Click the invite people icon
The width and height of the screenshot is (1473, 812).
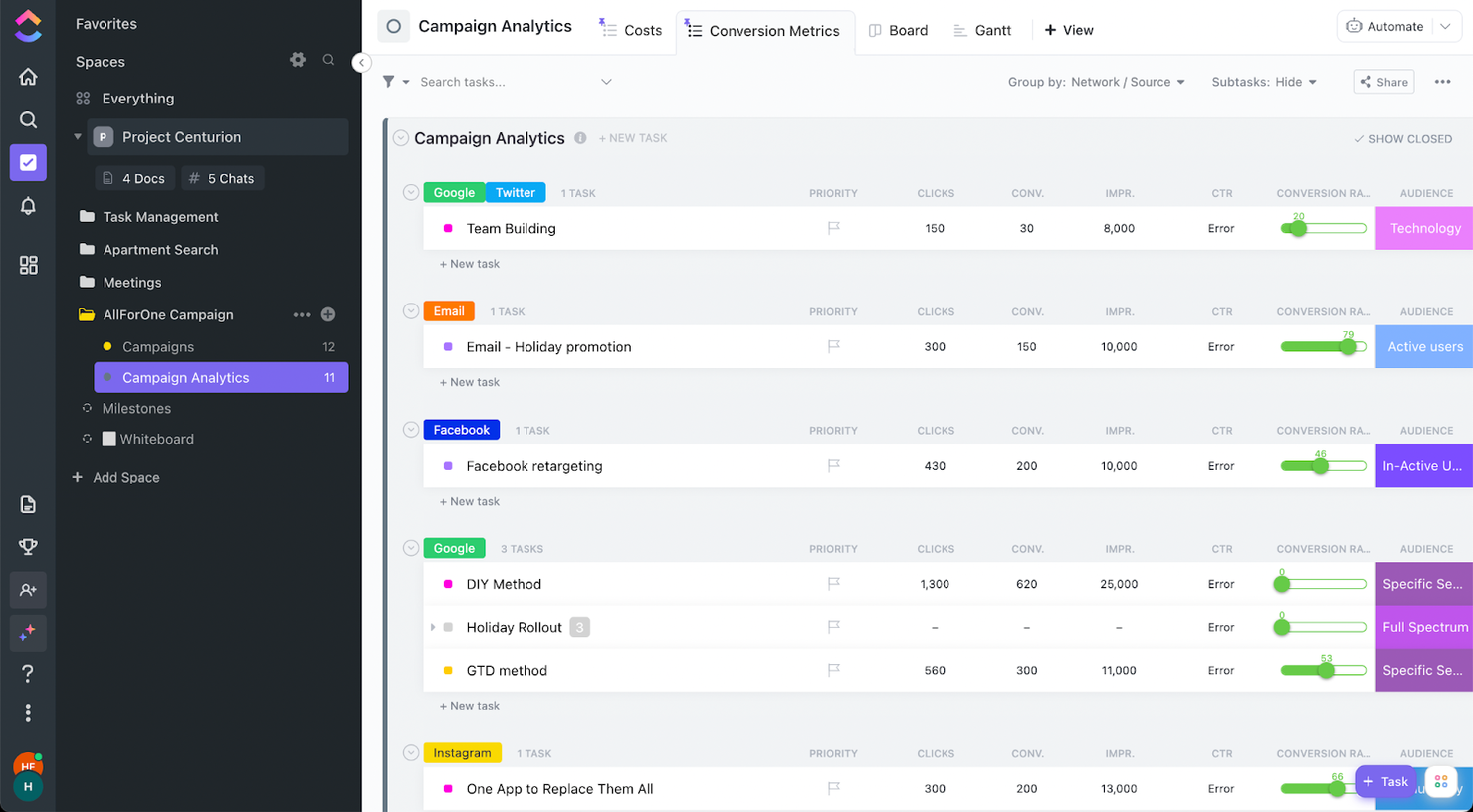28,590
